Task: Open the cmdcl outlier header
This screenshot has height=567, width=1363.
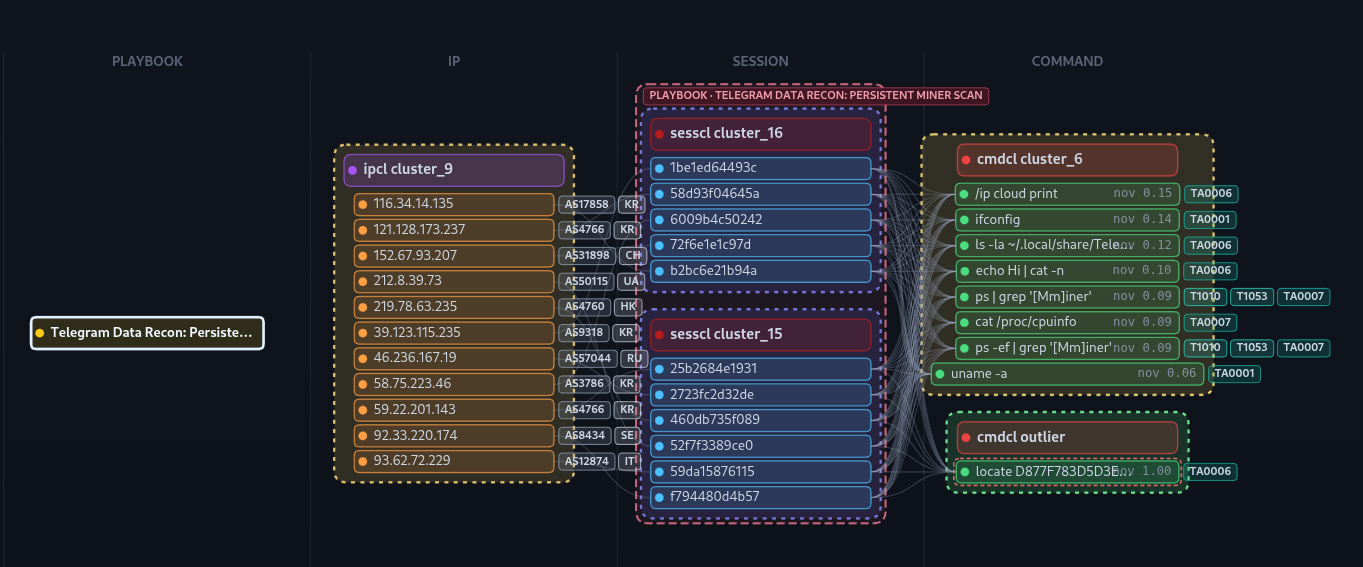Action: click(1068, 438)
